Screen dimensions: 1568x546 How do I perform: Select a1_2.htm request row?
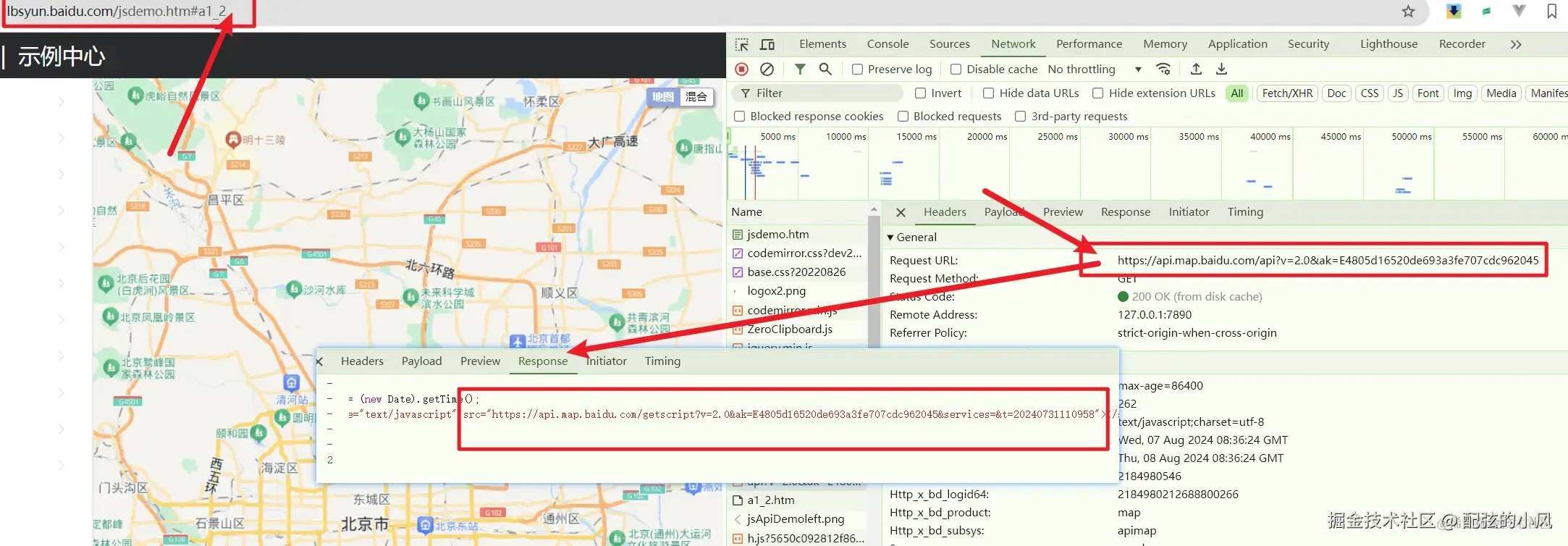(797, 500)
